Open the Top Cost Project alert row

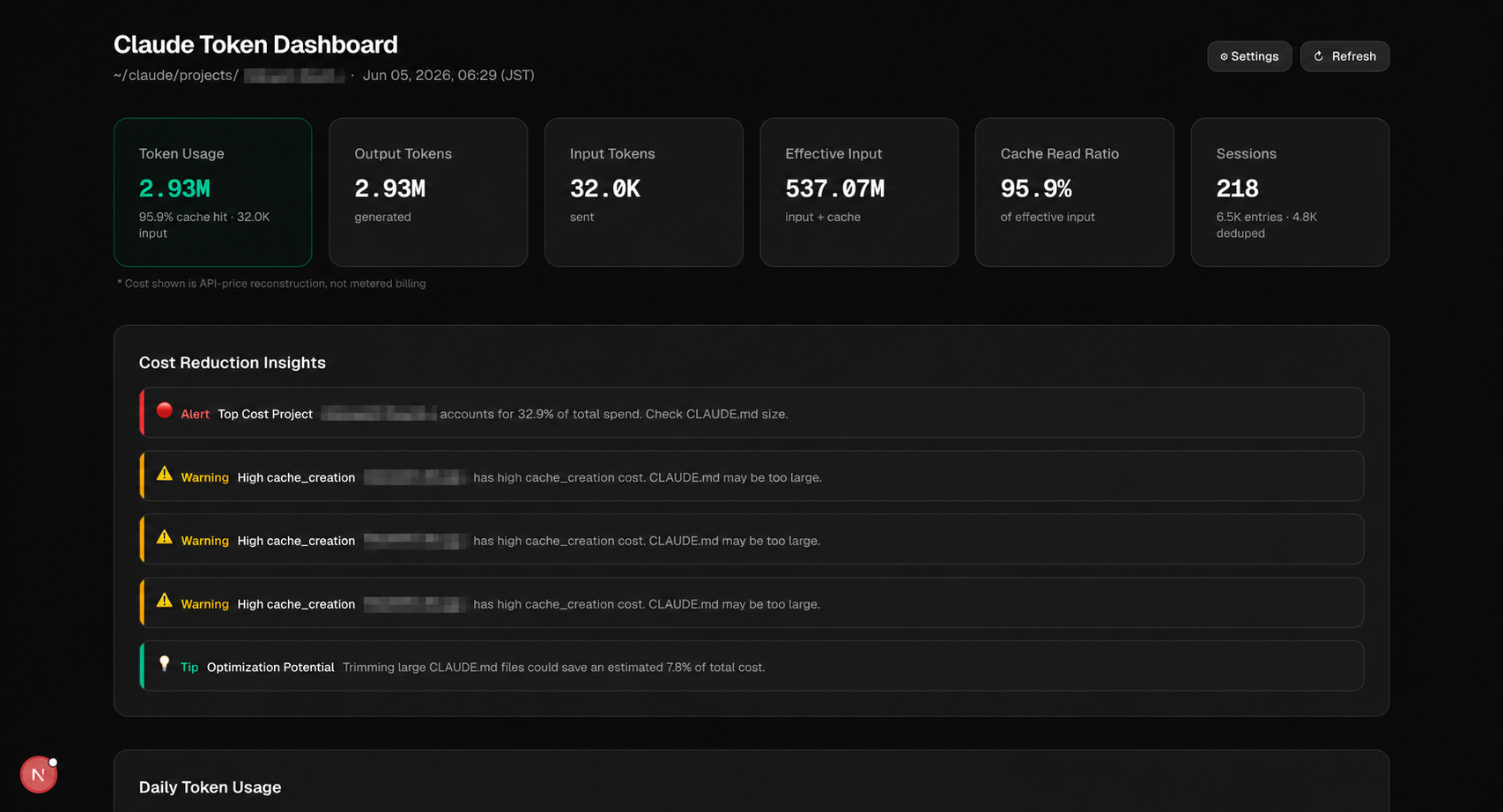[751, 413]
